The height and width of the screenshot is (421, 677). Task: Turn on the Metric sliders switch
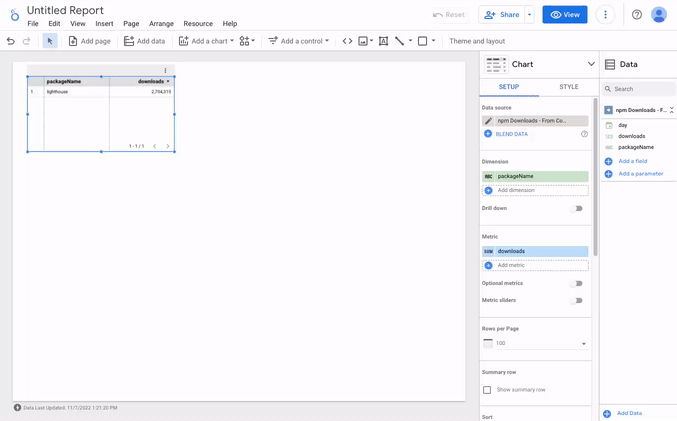point(576,300)
